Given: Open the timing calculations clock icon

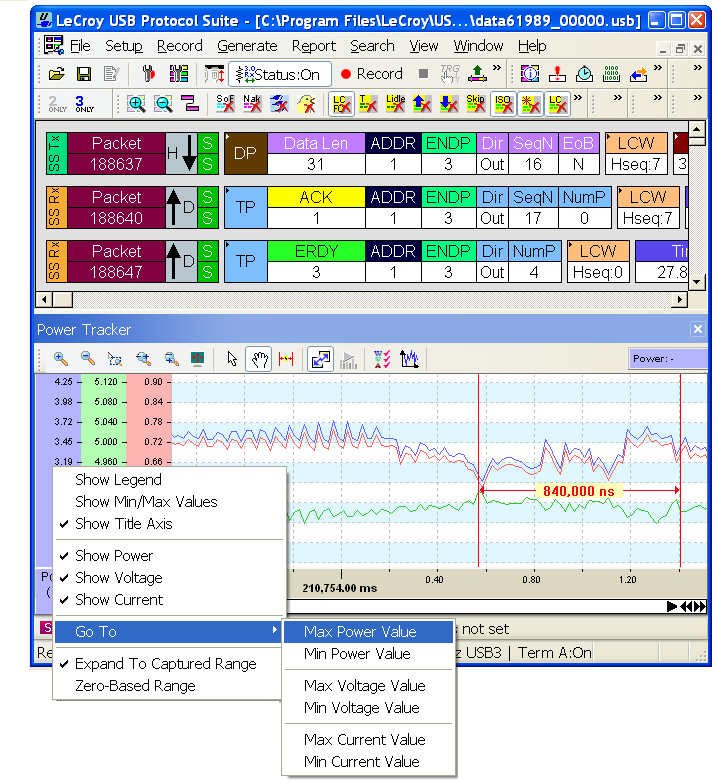Looking at the screenshot, I should [584, 74].
